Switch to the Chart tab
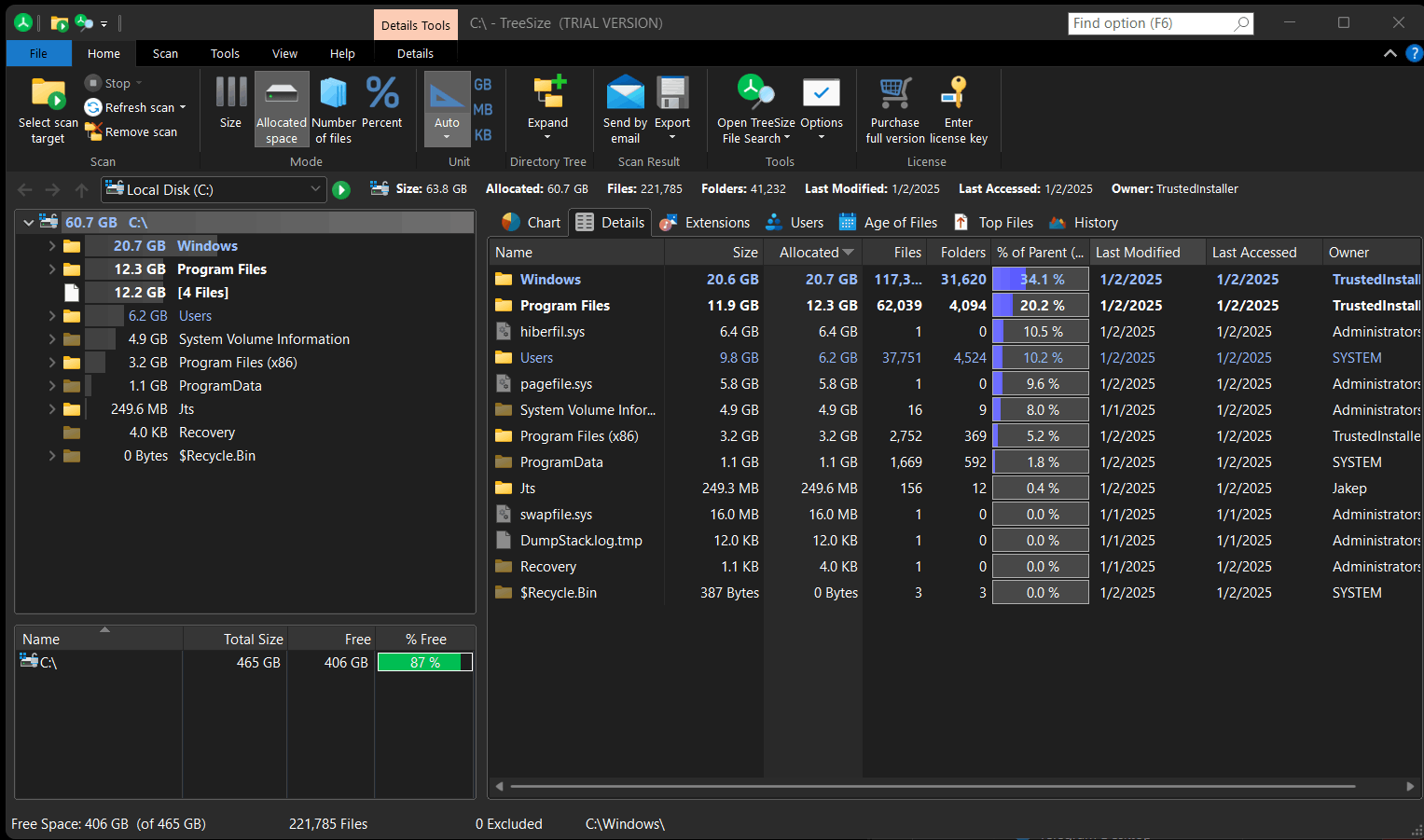Screen dimensions: 1424x840 pyautogui.click(x=532, y=222)
